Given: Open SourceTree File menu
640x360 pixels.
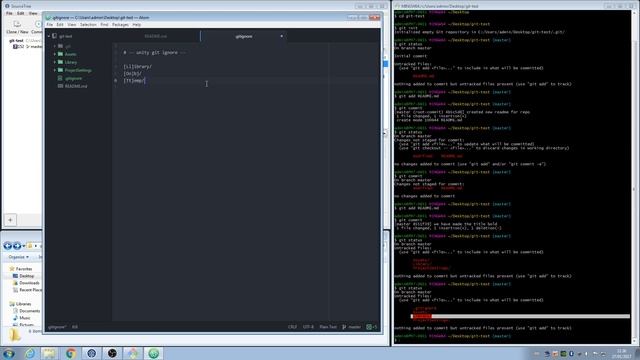Looking at the screenshot, I should (x=9, y=13).
